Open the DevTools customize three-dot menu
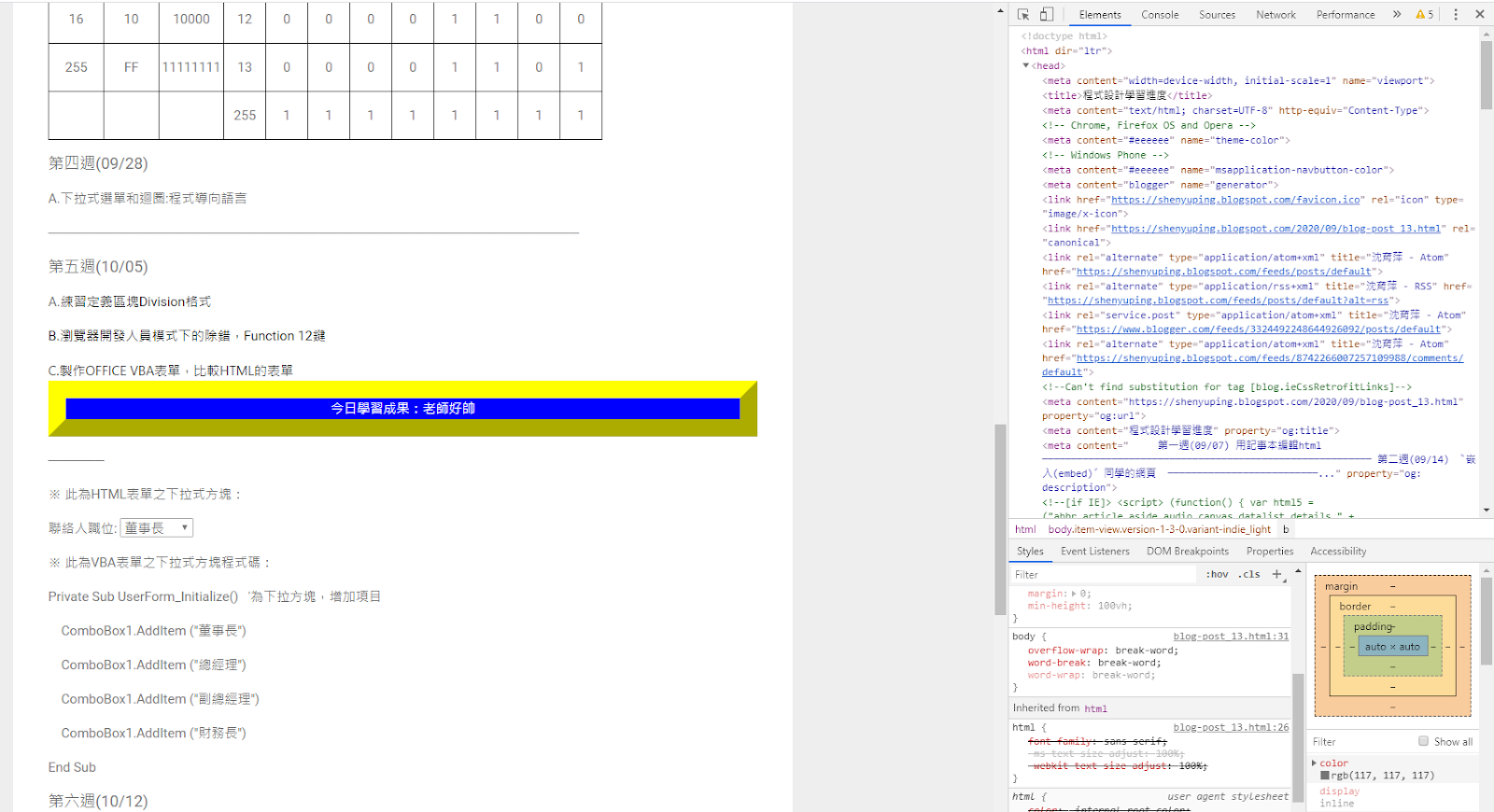 coord(1456,14)
